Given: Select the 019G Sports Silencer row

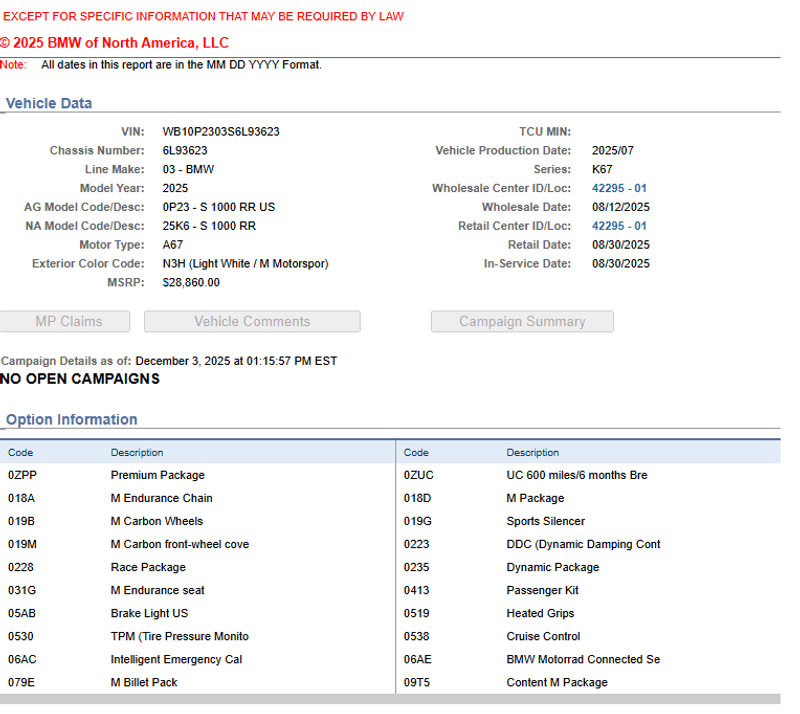Looking at the screenshot, I should [x=545, y=521].
